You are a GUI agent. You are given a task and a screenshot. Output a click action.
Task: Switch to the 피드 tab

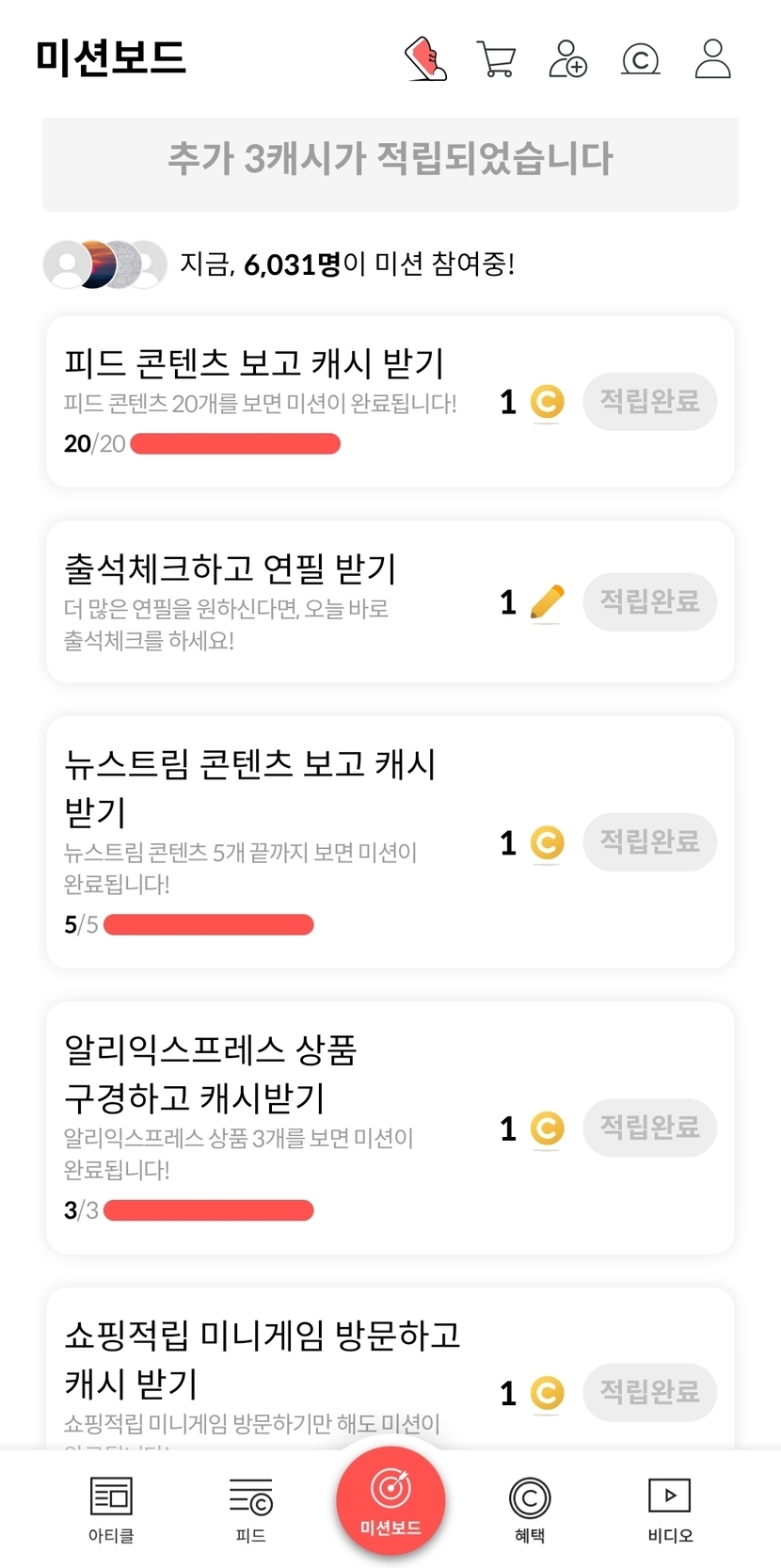click(250, 1509)
